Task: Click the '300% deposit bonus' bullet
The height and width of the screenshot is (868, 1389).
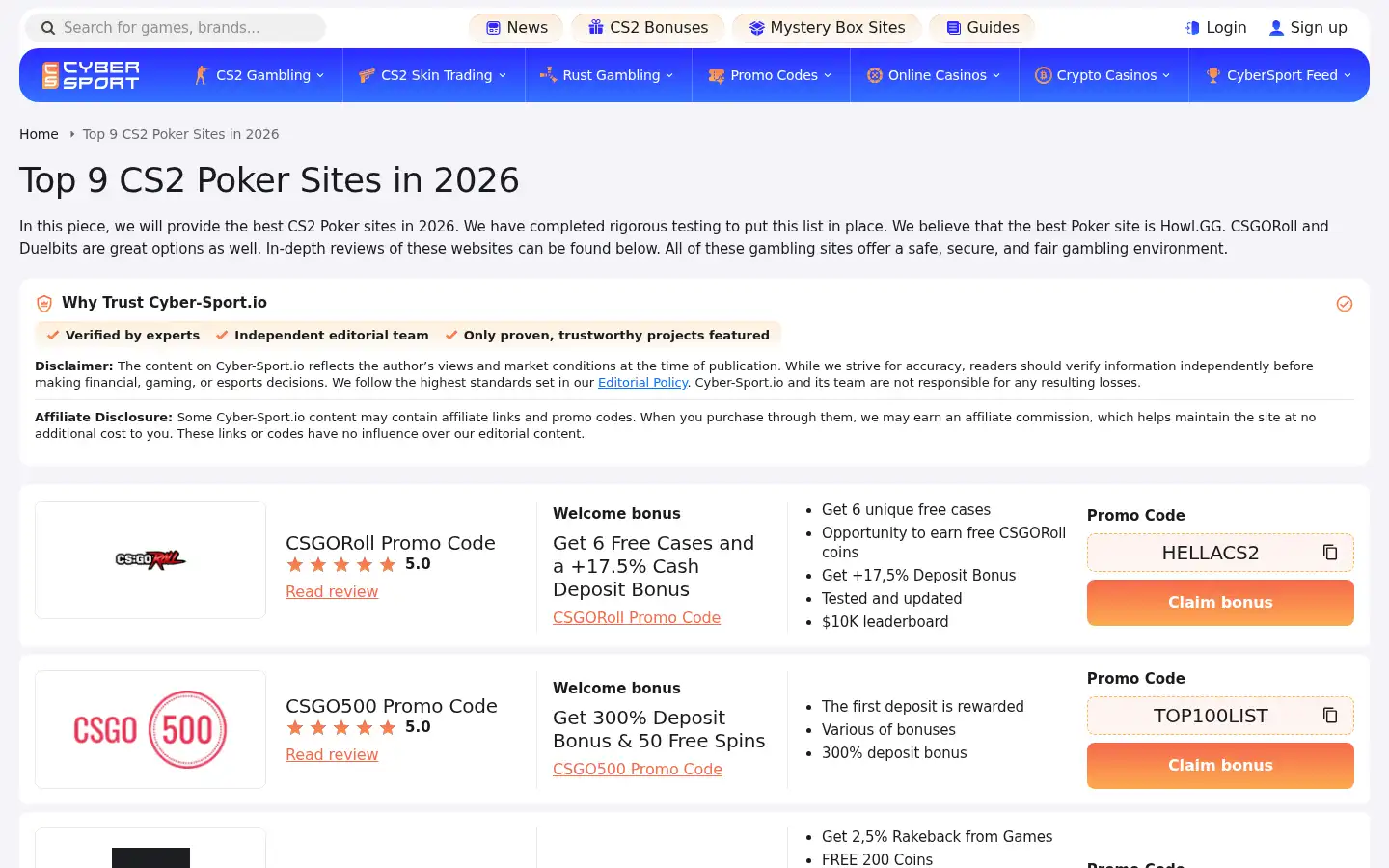Action: coord(894,752)
